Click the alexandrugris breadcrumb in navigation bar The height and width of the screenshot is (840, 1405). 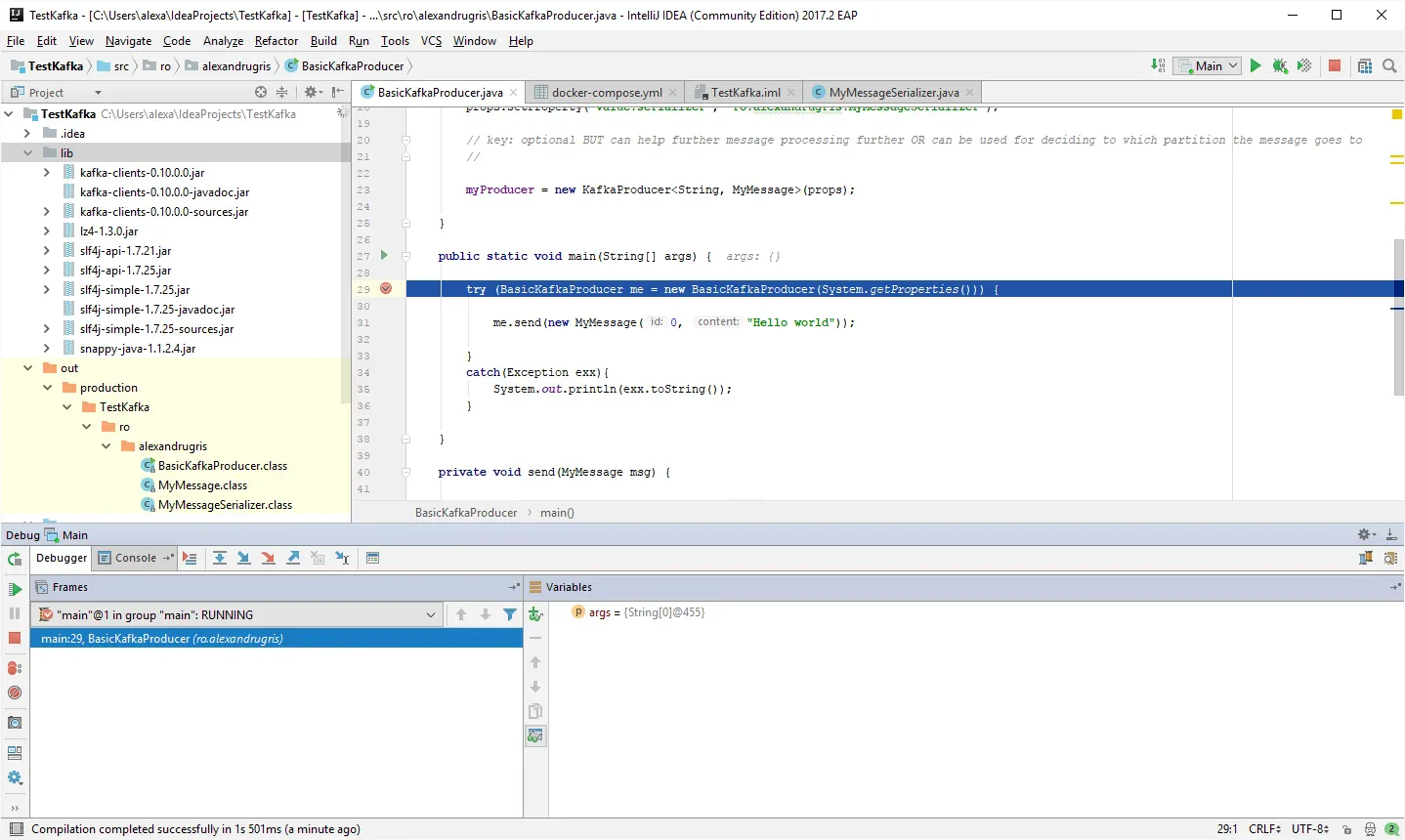[x=235, y=65]
